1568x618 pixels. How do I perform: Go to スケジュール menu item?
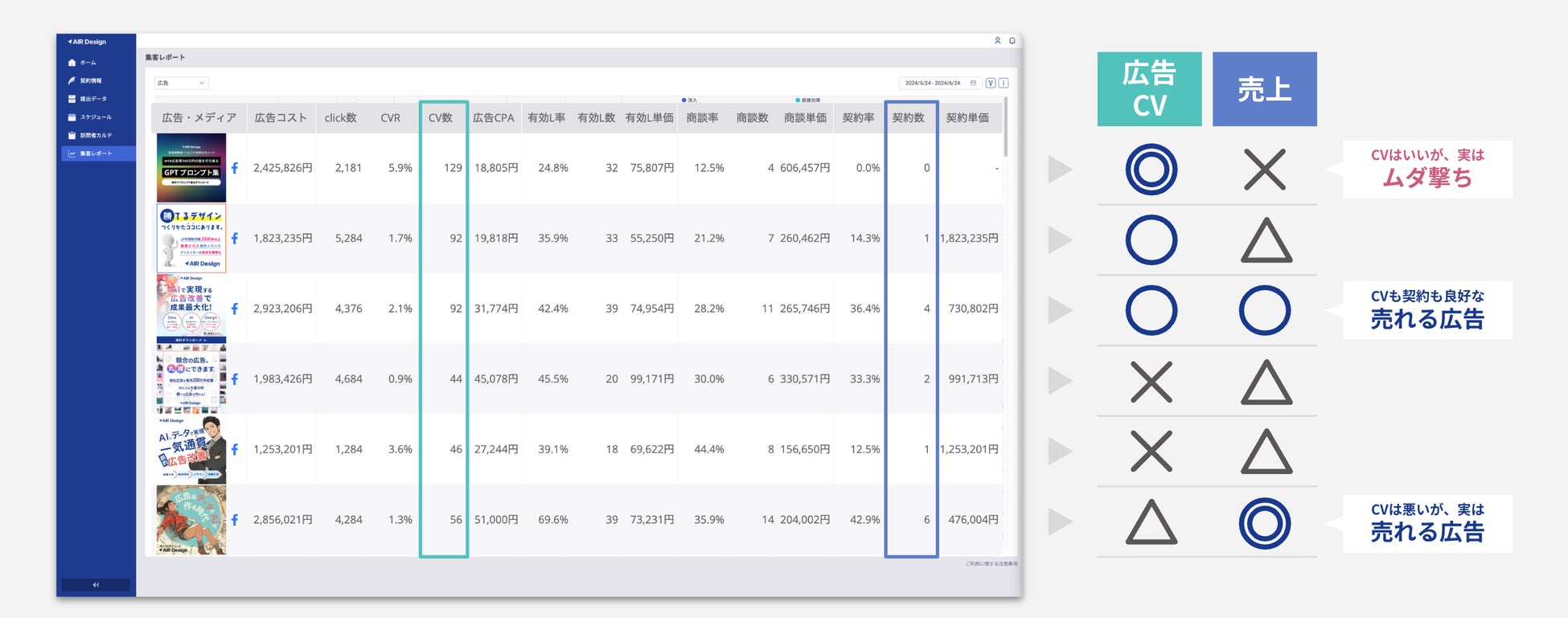pos(96,117)
